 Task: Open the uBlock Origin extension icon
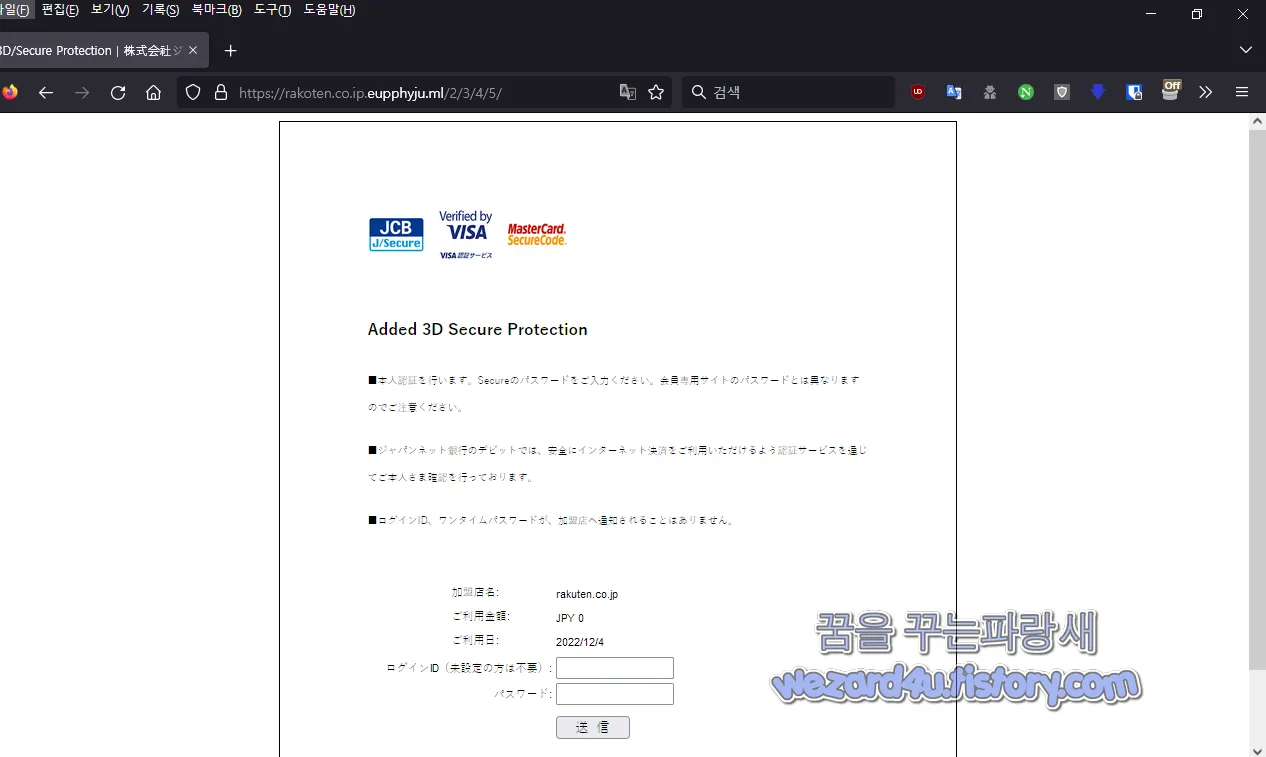916,92
